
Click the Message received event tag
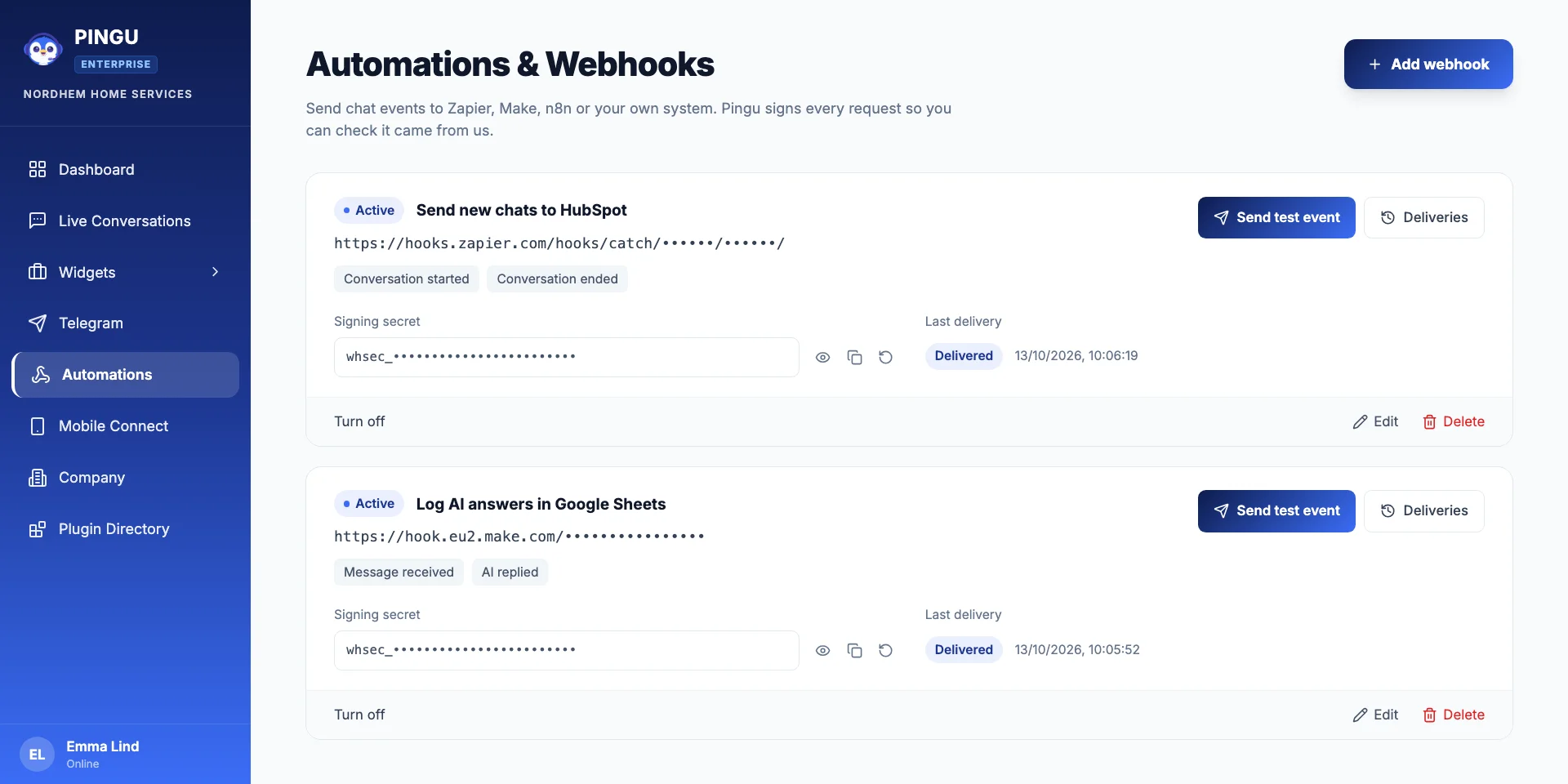click(399, 572)
